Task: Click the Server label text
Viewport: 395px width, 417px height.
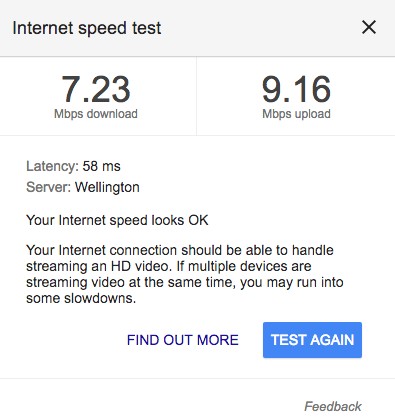Action: point(48,187)
